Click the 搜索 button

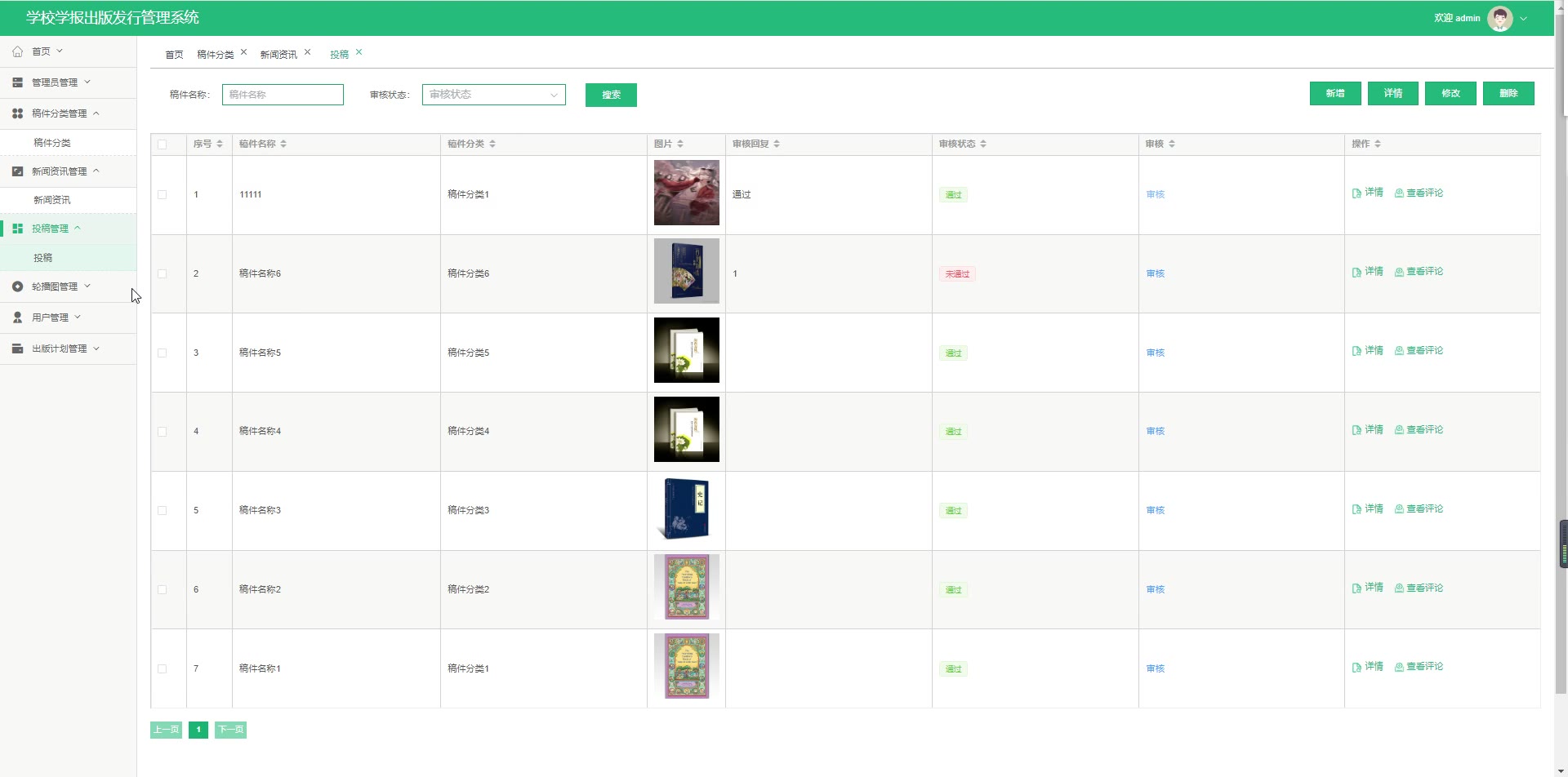point(611,95)
